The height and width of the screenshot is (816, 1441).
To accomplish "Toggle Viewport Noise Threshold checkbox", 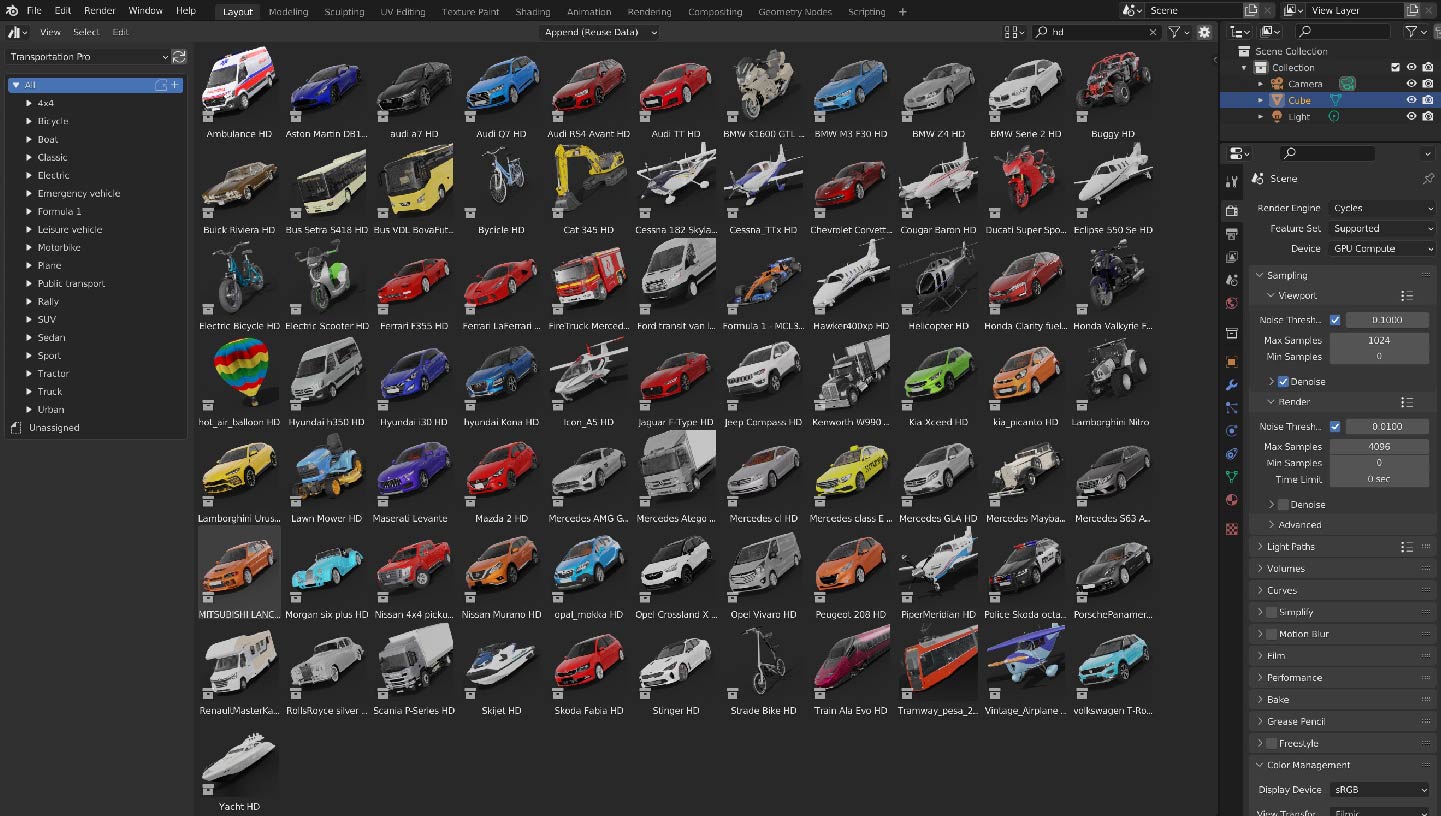I will coord(1335,320).
